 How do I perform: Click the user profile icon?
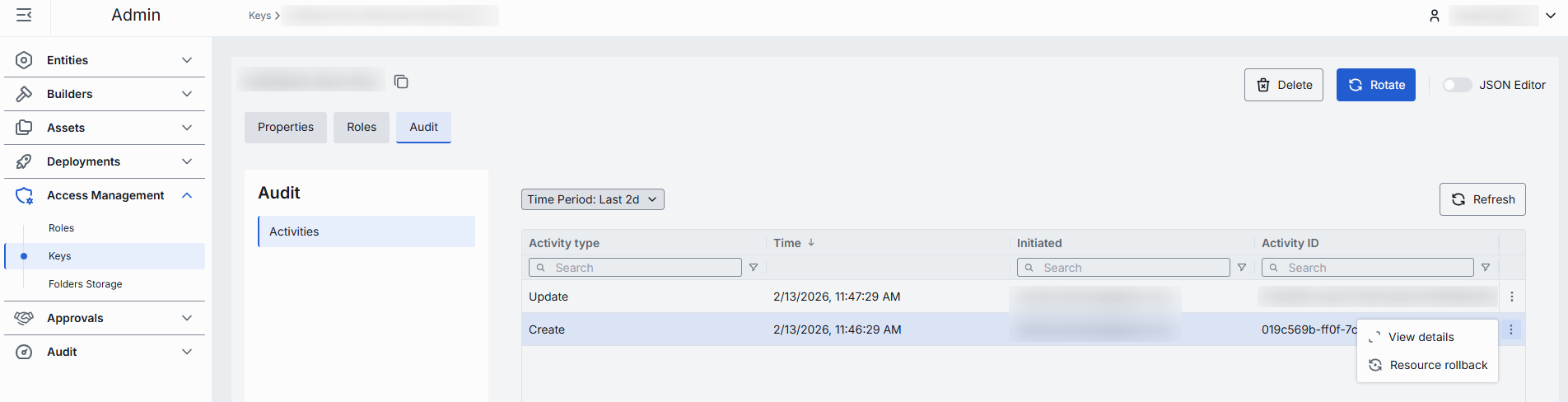point(1435,16)
